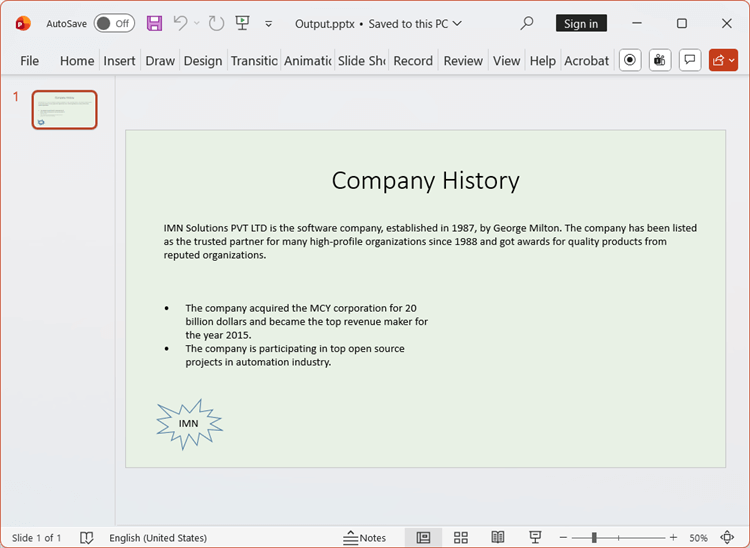Viewport: 750px width, 548px height.
Task: Switch to Normal view
Action: click(423, 537)
